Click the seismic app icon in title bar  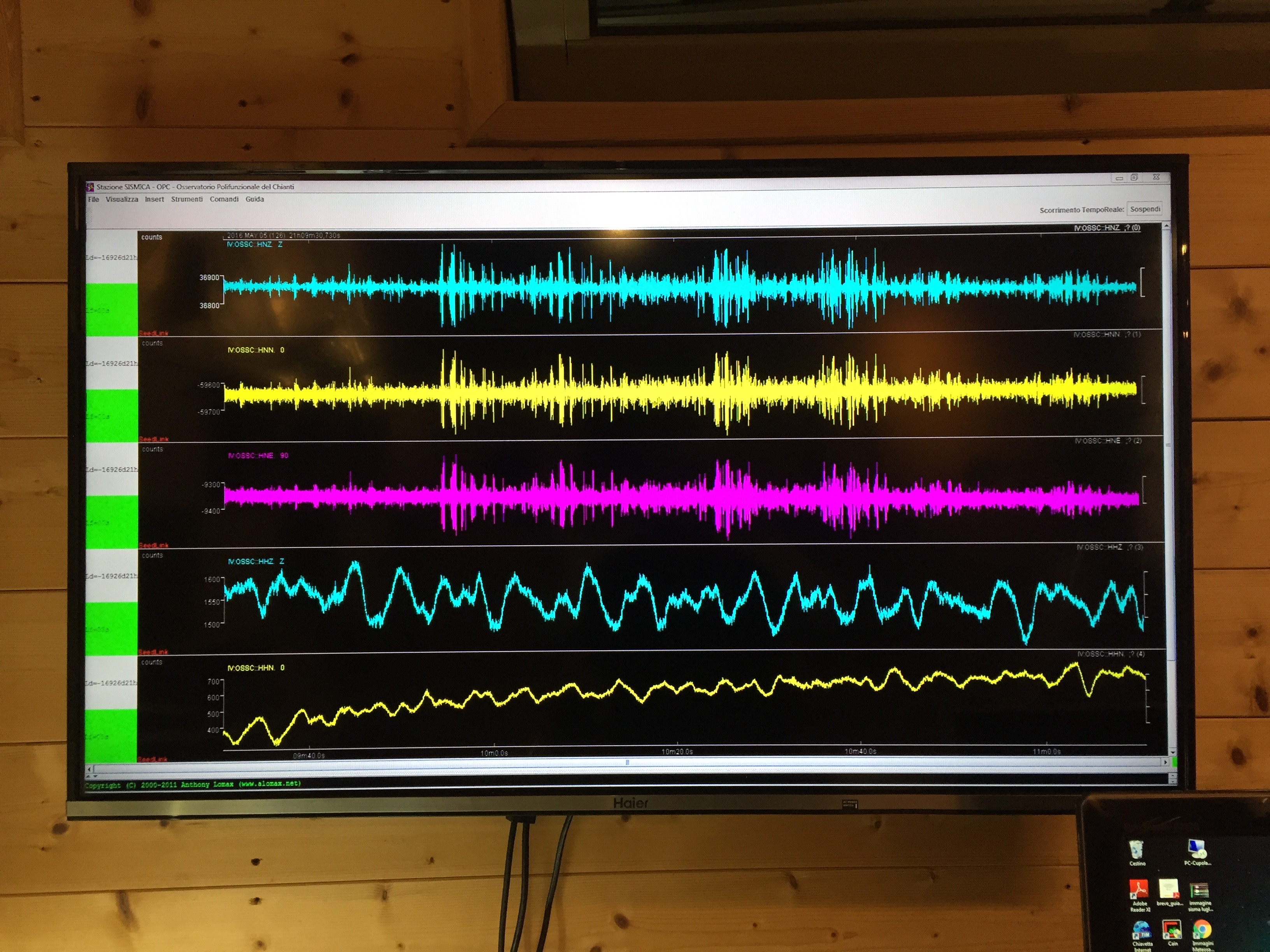pos(90,187)
